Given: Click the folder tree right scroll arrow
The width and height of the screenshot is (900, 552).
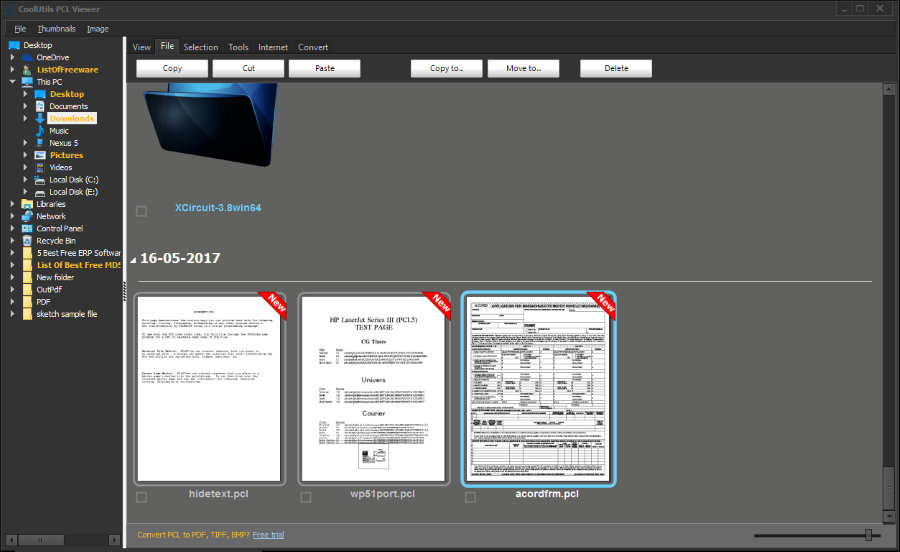Looking at the screenshot, I should pyautogui.click(x=114, y=540).
